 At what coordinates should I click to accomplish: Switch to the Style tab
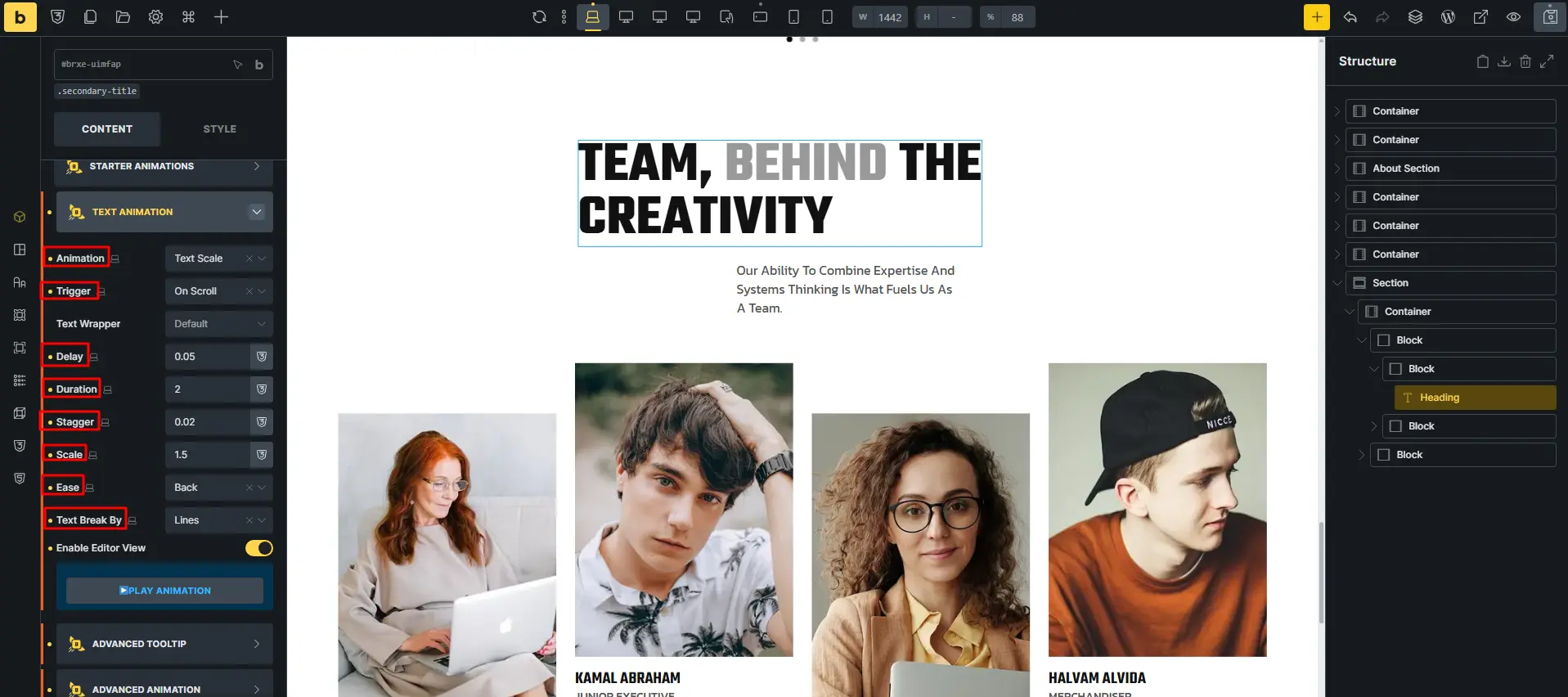219,129
